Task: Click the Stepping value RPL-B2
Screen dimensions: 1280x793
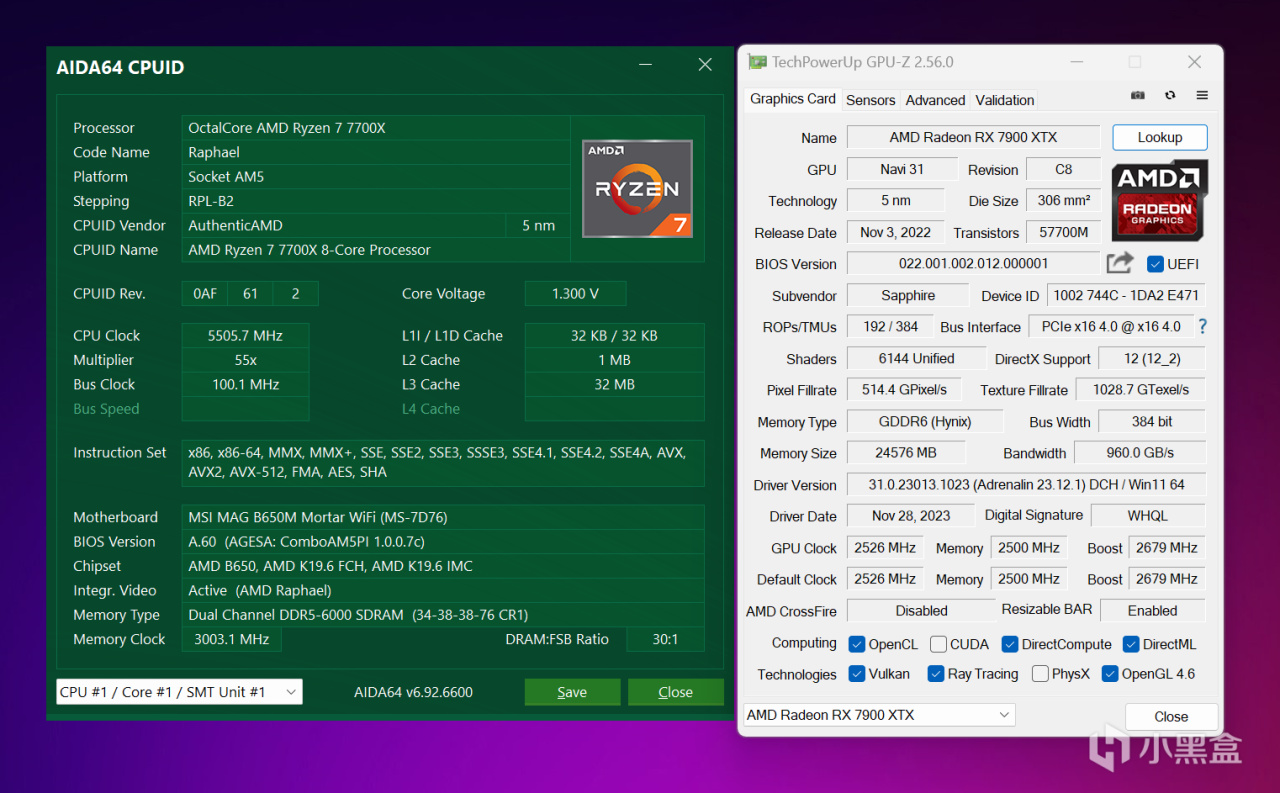Action: coord(376,201)
